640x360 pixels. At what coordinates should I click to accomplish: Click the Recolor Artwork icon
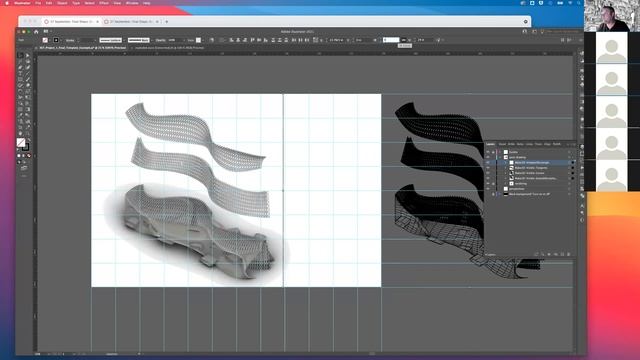tap(212, 40)
